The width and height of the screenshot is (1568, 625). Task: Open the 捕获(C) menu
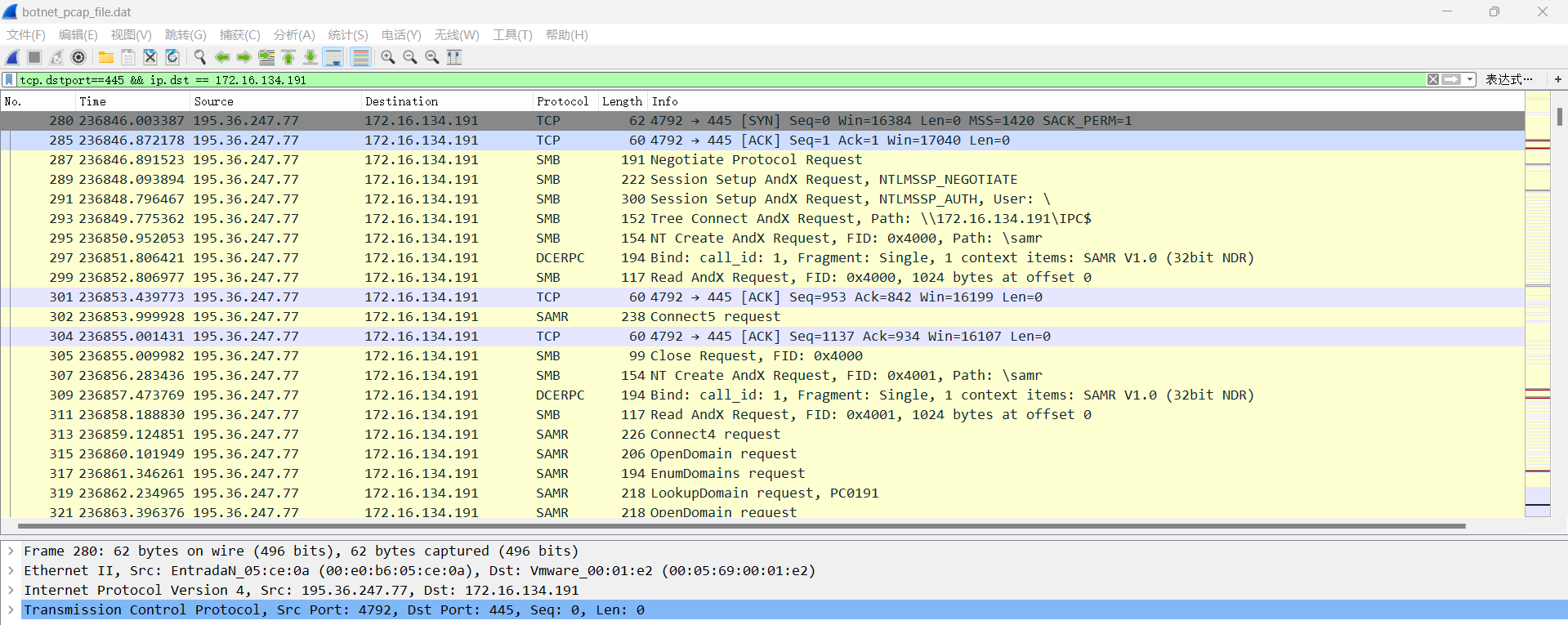pos(240,35)
